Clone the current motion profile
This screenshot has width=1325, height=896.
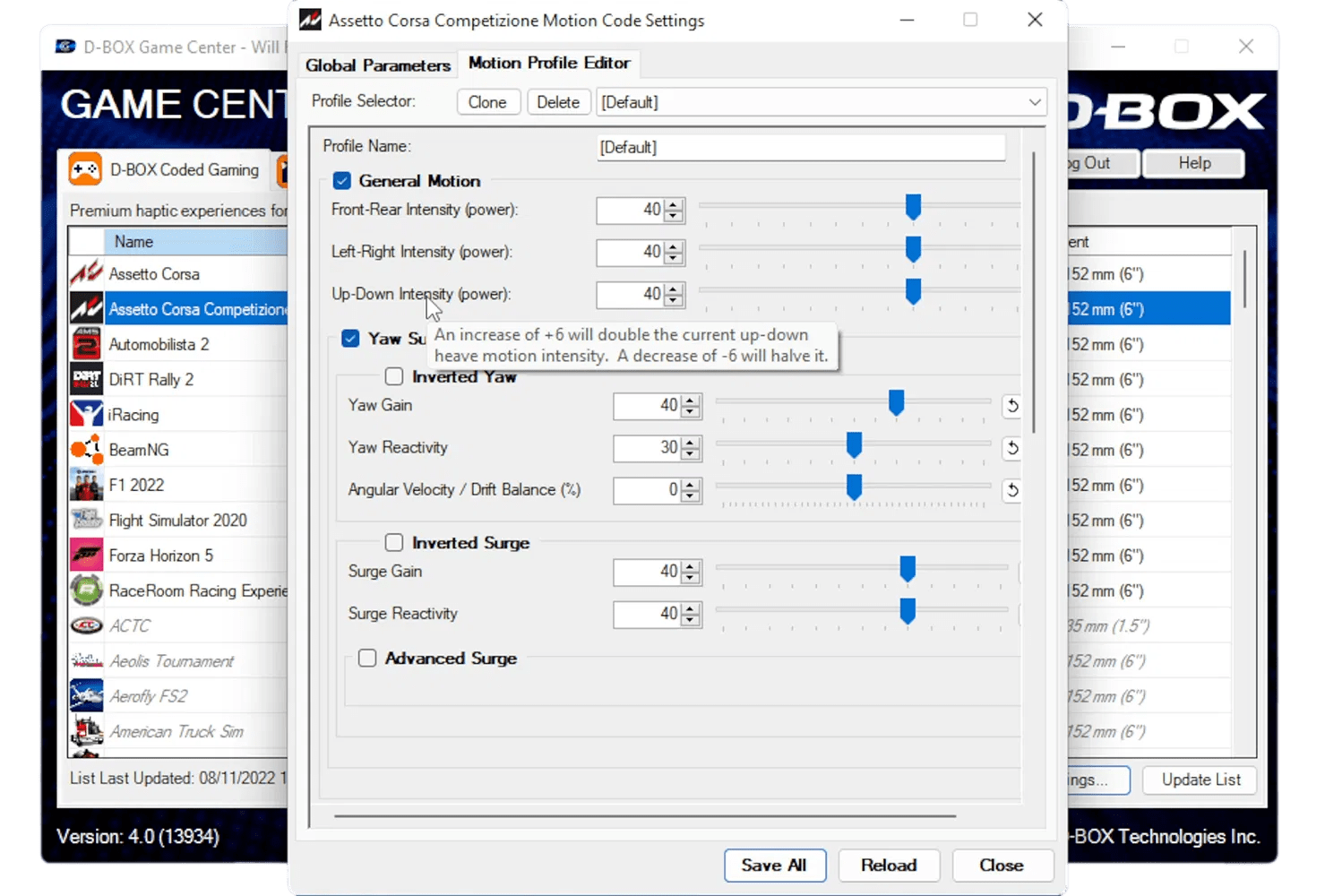coord(487,102)
